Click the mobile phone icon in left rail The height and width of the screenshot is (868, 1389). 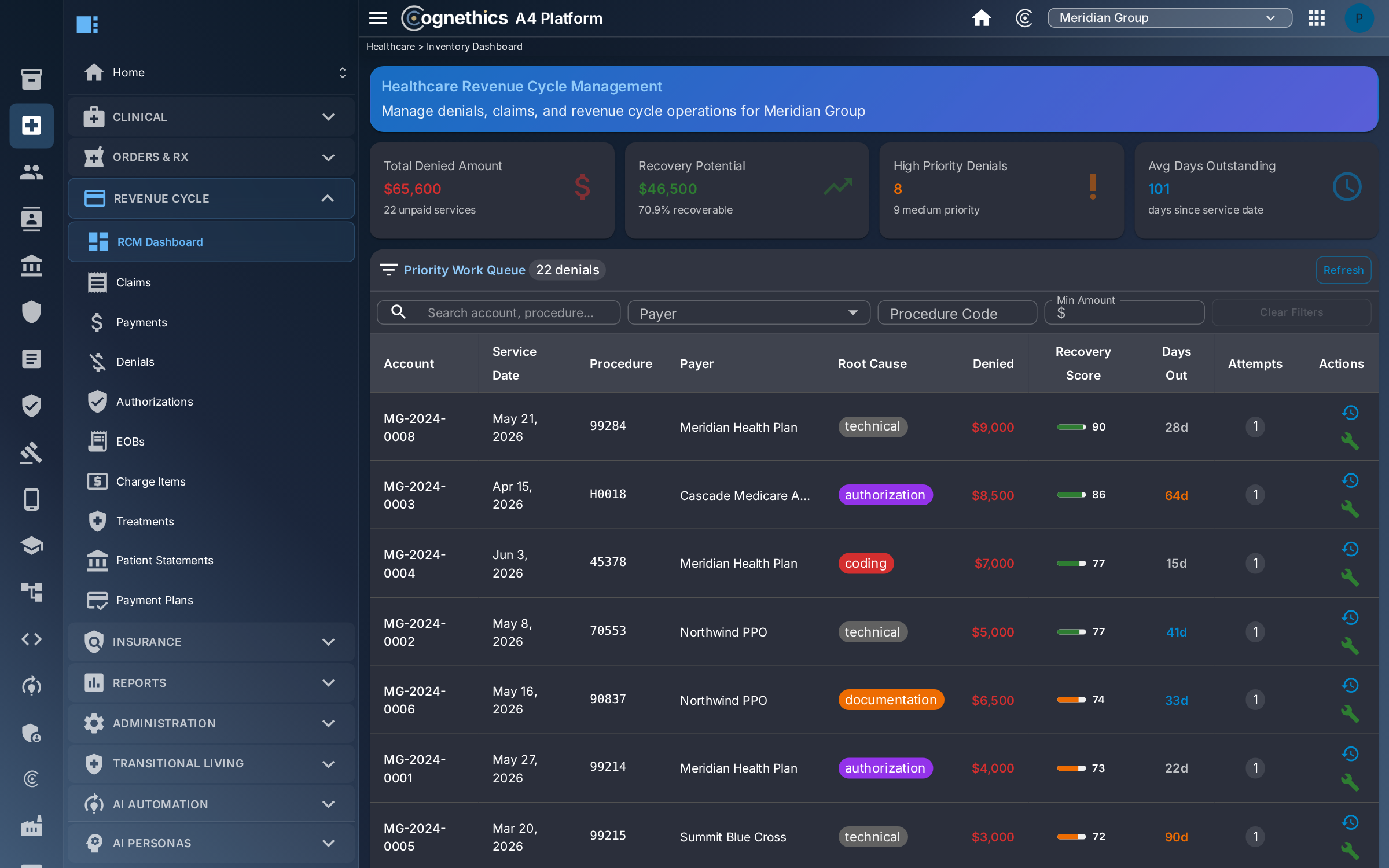(x=31, y=499)
